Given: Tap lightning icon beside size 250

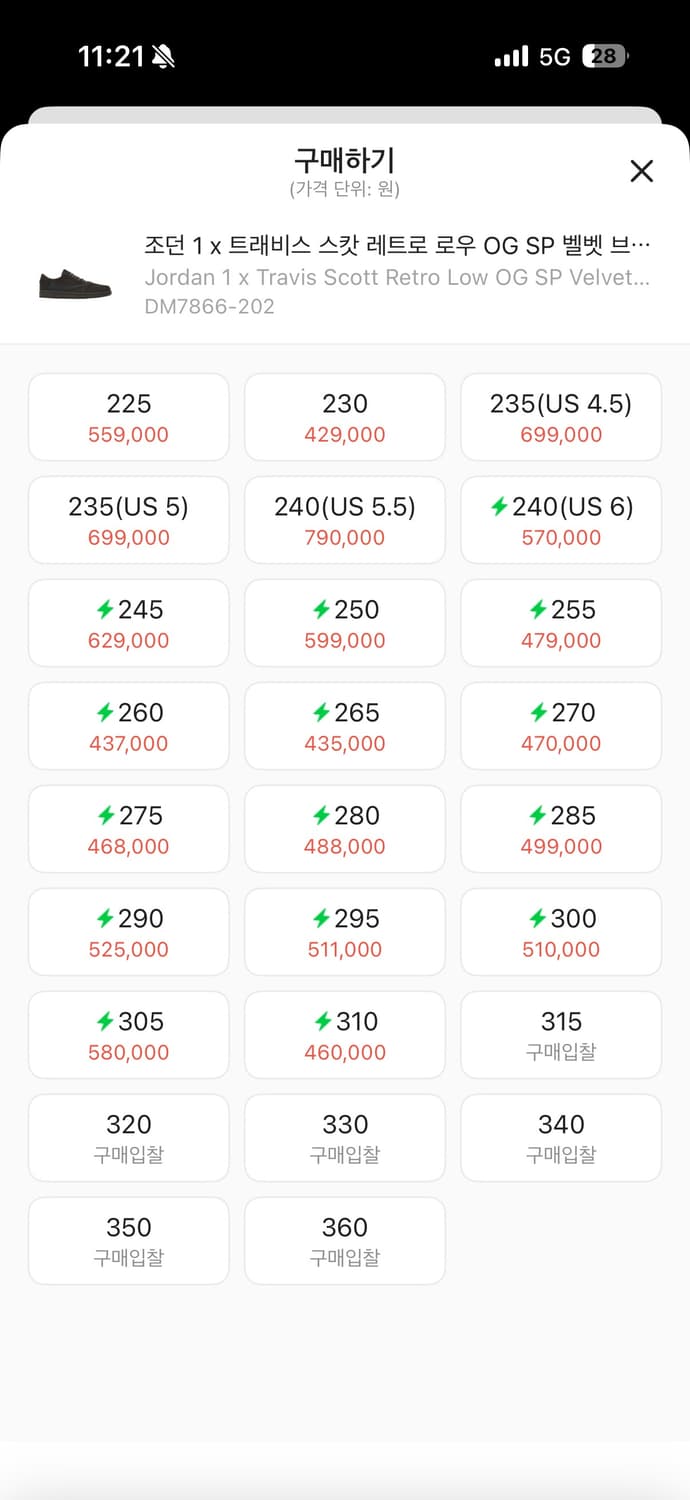Looking at the screenshot, I should click(321, 610).
